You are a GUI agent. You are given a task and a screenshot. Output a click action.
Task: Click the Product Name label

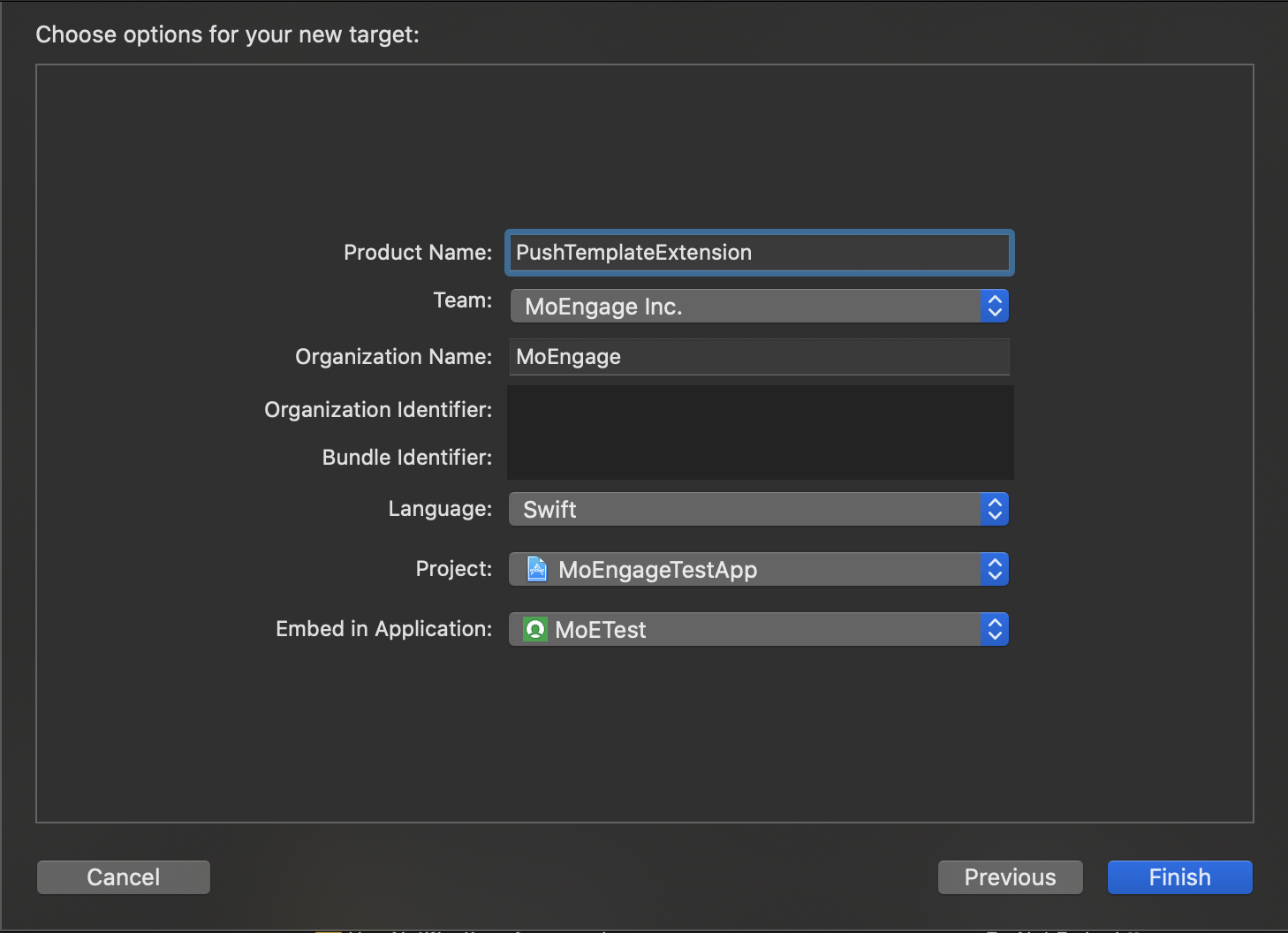pos(418,253)
